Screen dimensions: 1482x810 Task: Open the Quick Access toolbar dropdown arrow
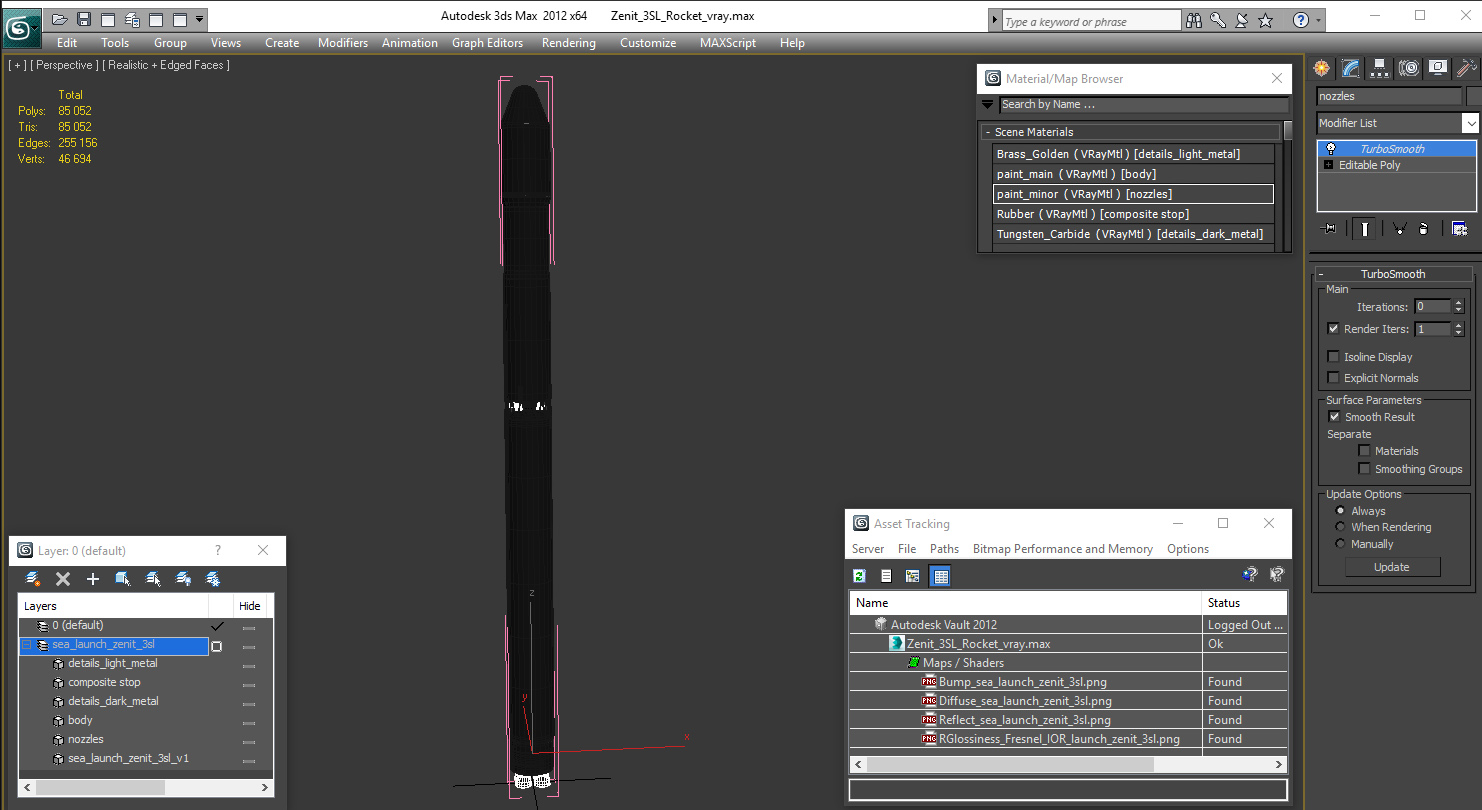pyautogui.click(x=200, y=19)
